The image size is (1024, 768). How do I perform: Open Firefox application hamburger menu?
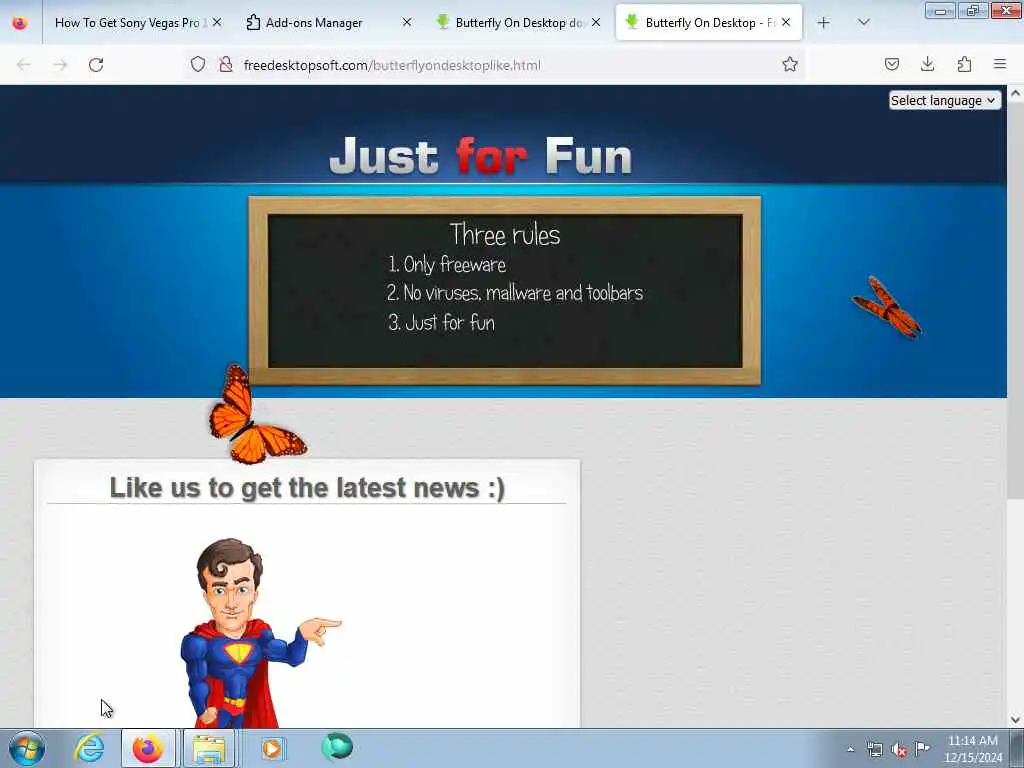(x=1000, y=65)
